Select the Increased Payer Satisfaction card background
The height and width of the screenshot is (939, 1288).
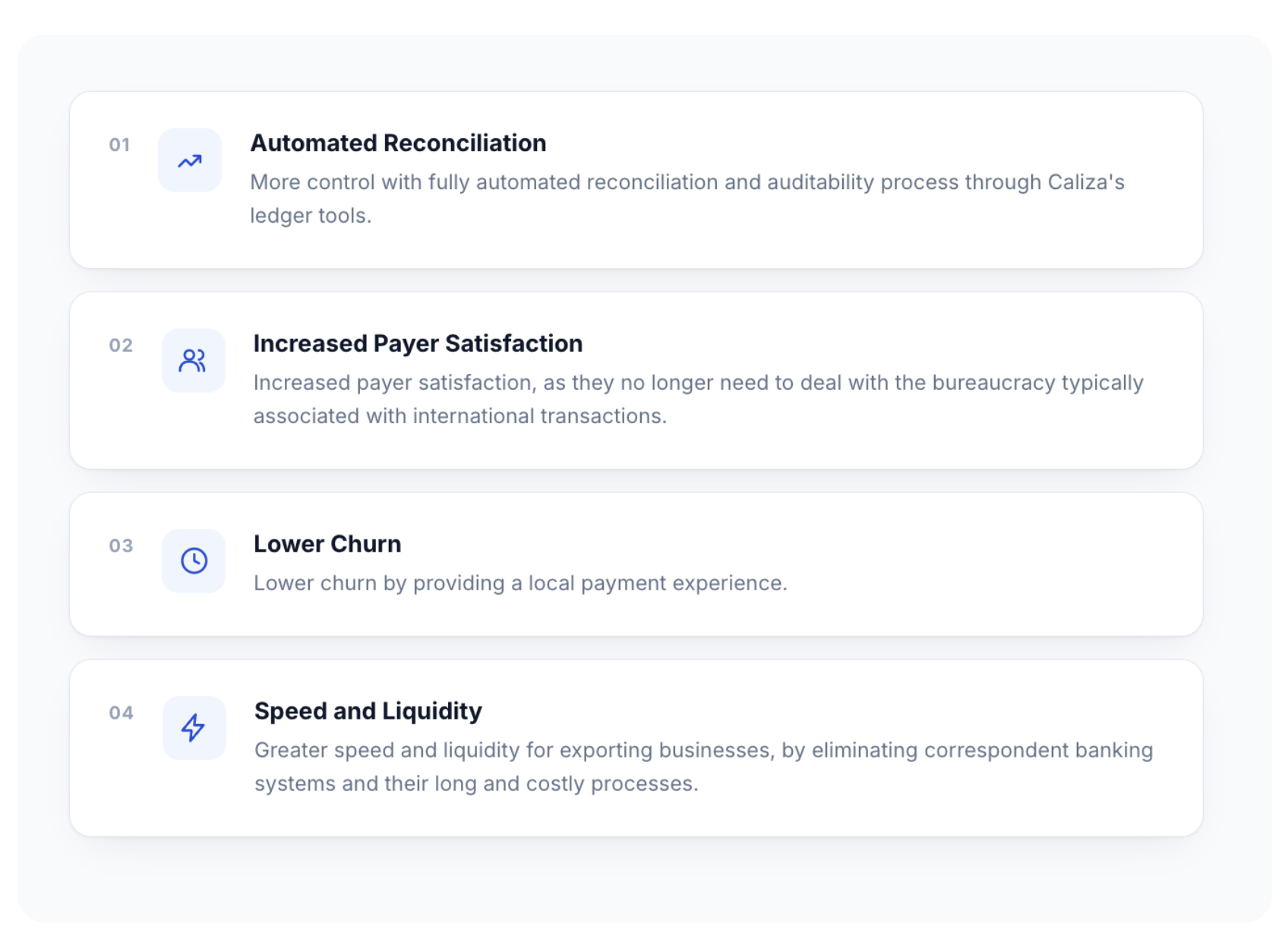tap(636, 381)
